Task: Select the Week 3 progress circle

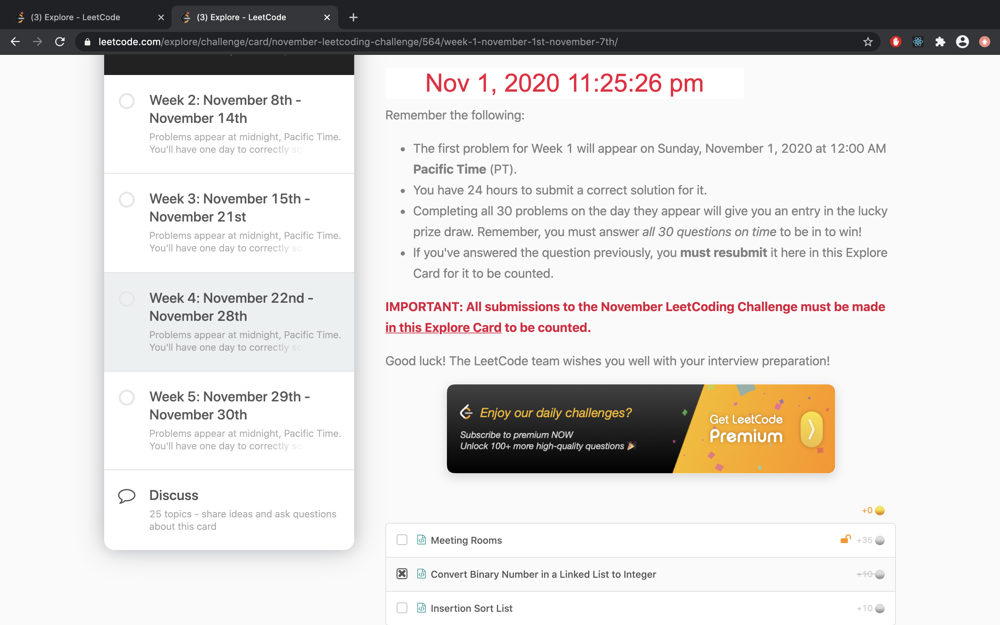Action: tap(127, 200)
